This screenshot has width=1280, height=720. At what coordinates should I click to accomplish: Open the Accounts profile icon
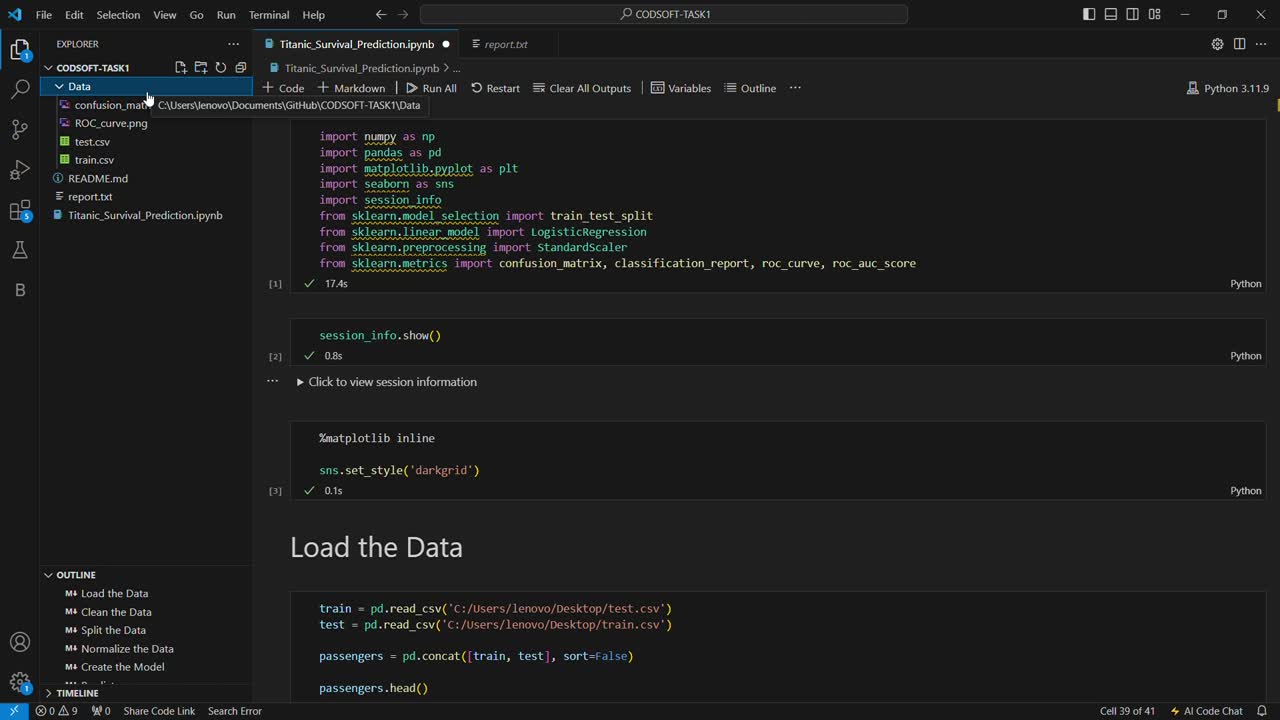click(19, 642)
